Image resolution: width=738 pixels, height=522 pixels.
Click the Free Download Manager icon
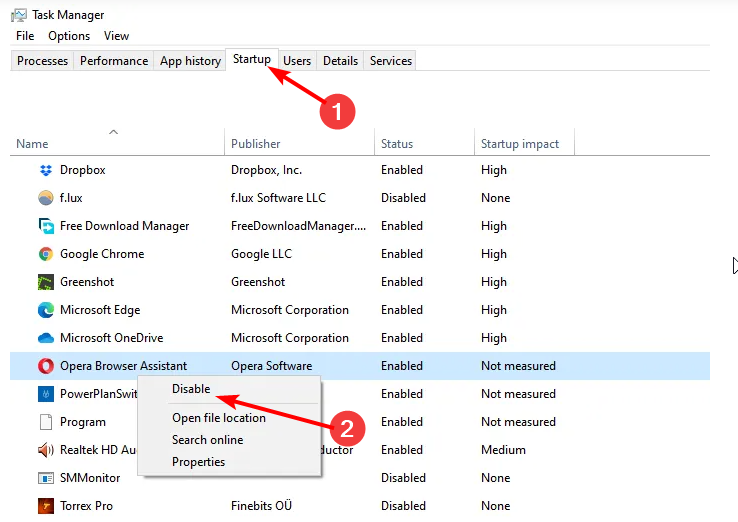coord(46,226)
